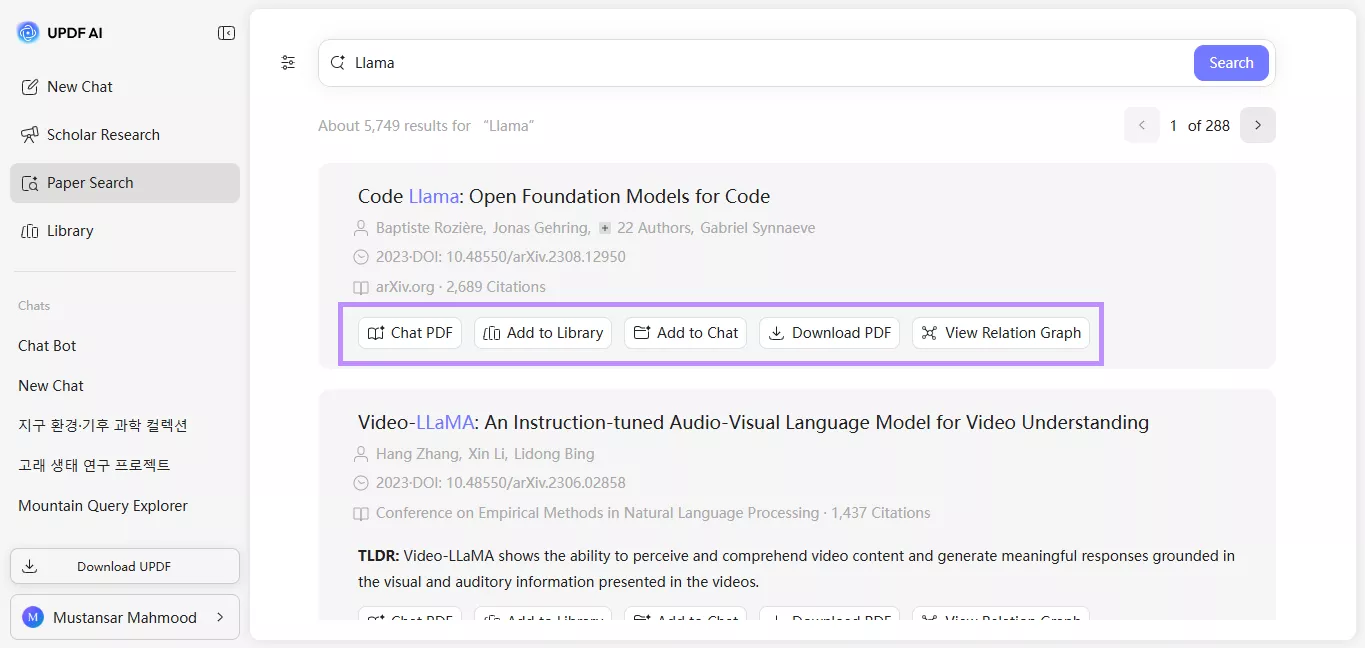Click the page number 1 field
The height and width of the screenshot is (648, 1365).
tap(1174, 126)
